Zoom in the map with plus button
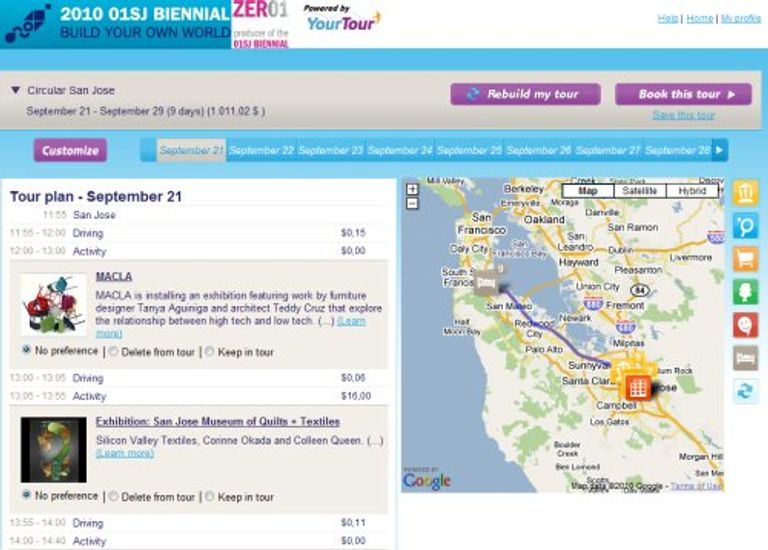The height and width of the screenshot is (550, 768). [x=413, y=189]
